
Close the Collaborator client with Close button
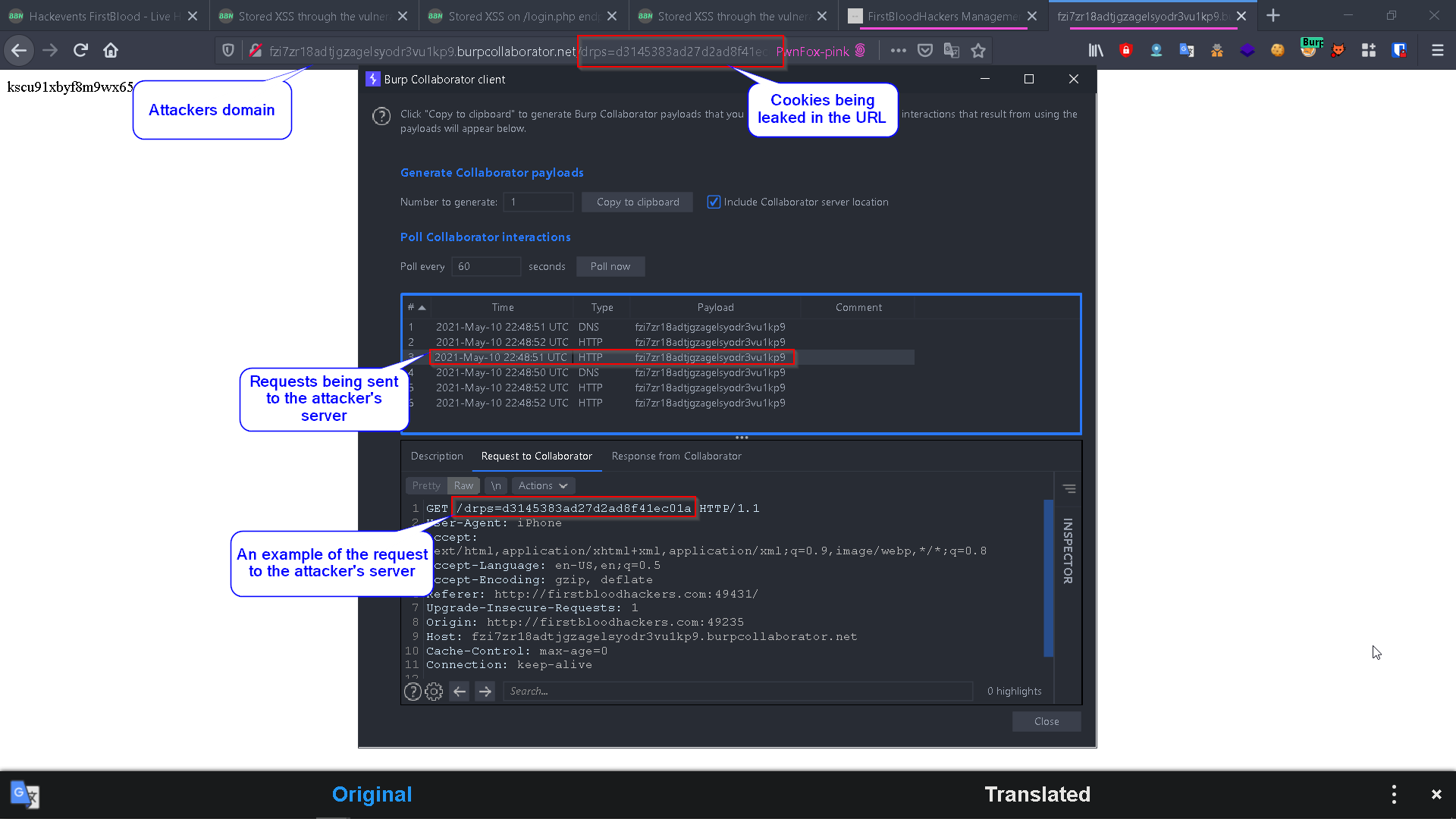tap(1046, 722)
